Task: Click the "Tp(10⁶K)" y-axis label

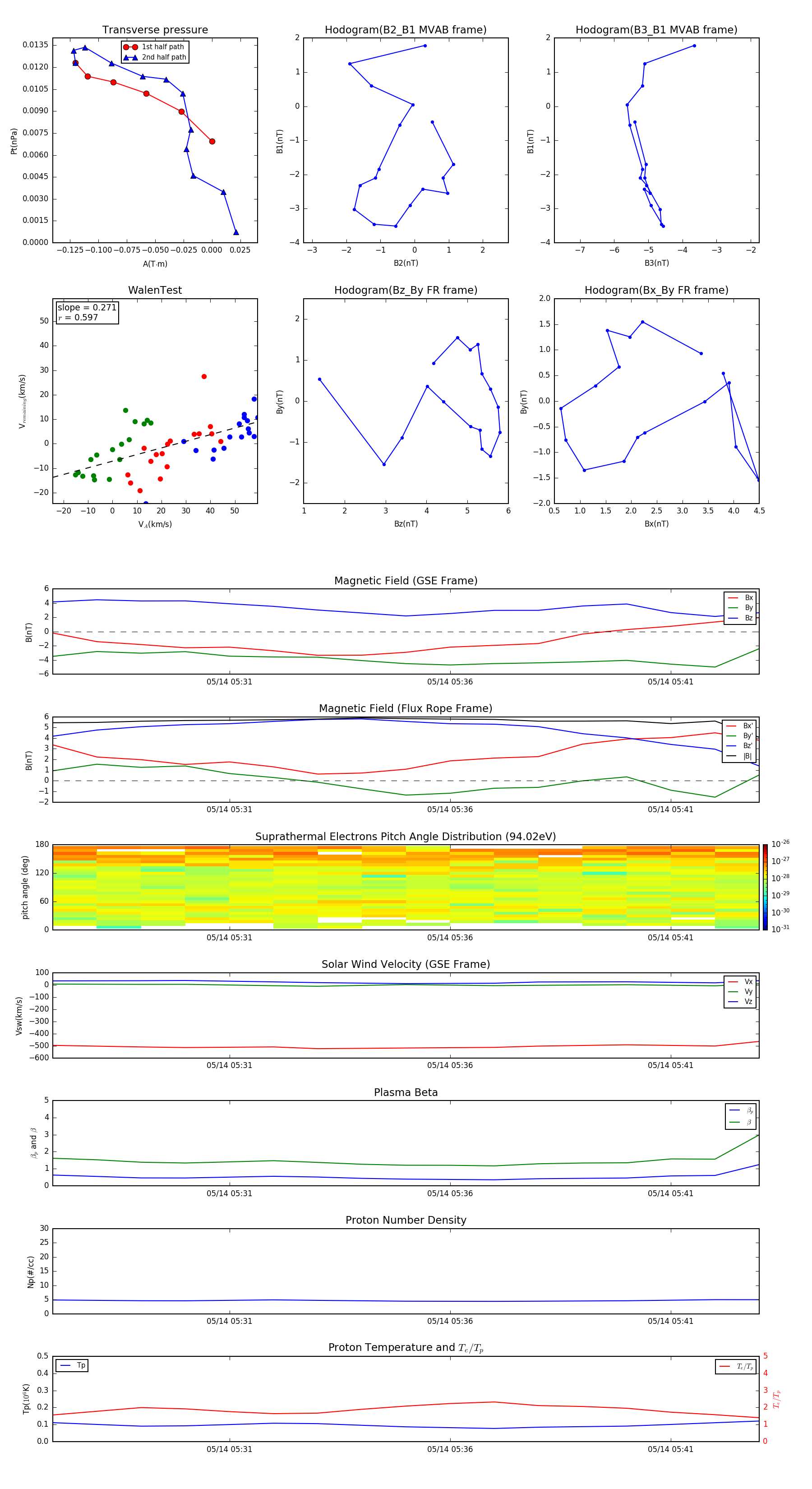Action: click(x=26, y=1399)
